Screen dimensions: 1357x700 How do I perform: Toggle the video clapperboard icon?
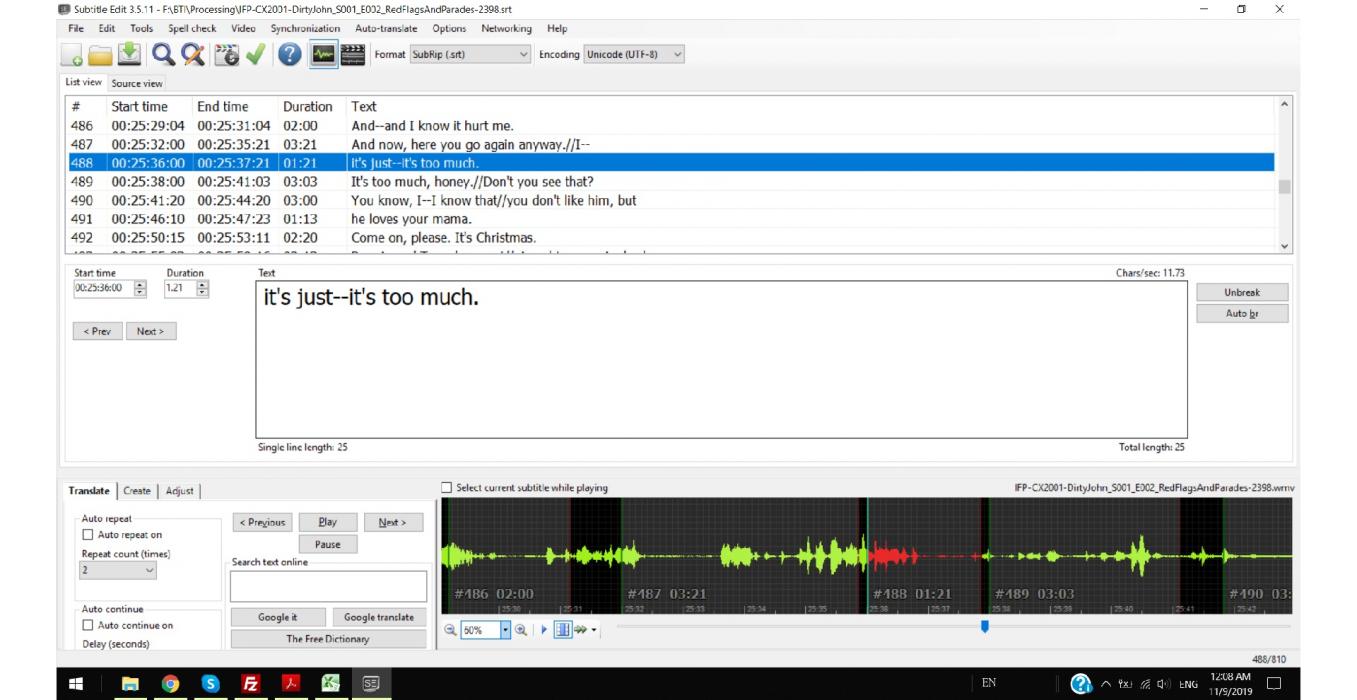pos(352,55)
